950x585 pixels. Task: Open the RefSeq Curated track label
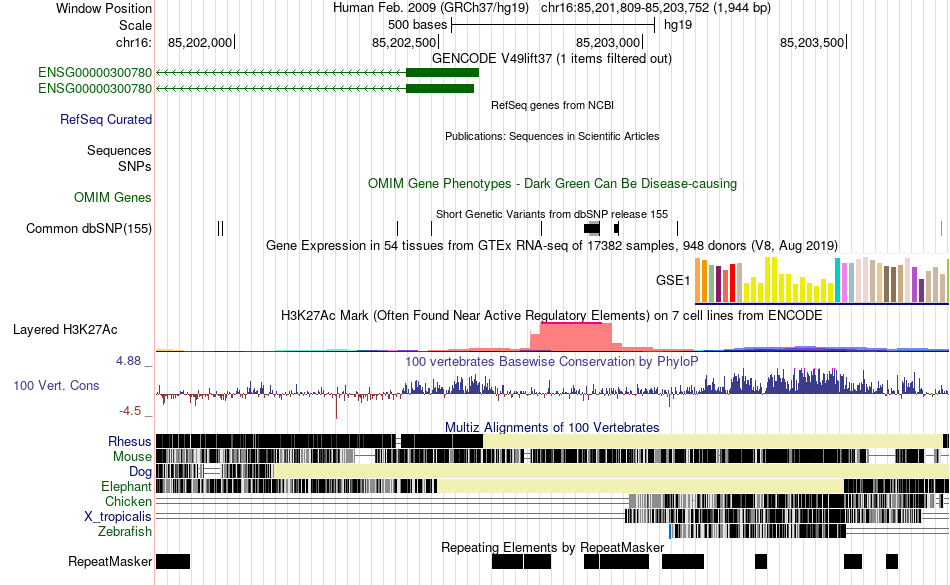106,119
